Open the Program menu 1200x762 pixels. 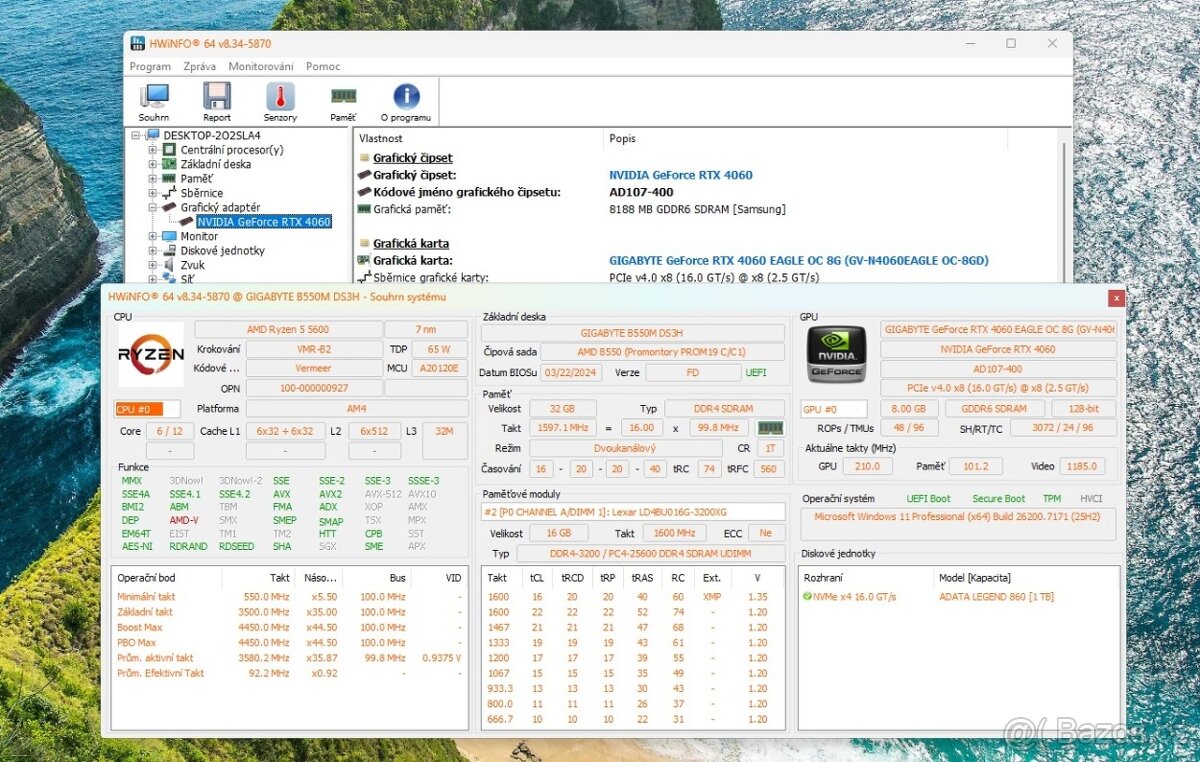(x=149, y=66)
